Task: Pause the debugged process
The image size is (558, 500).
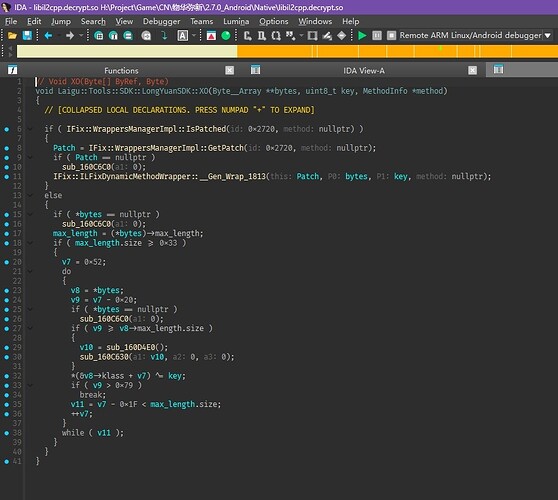Action: tap(377, 36)
